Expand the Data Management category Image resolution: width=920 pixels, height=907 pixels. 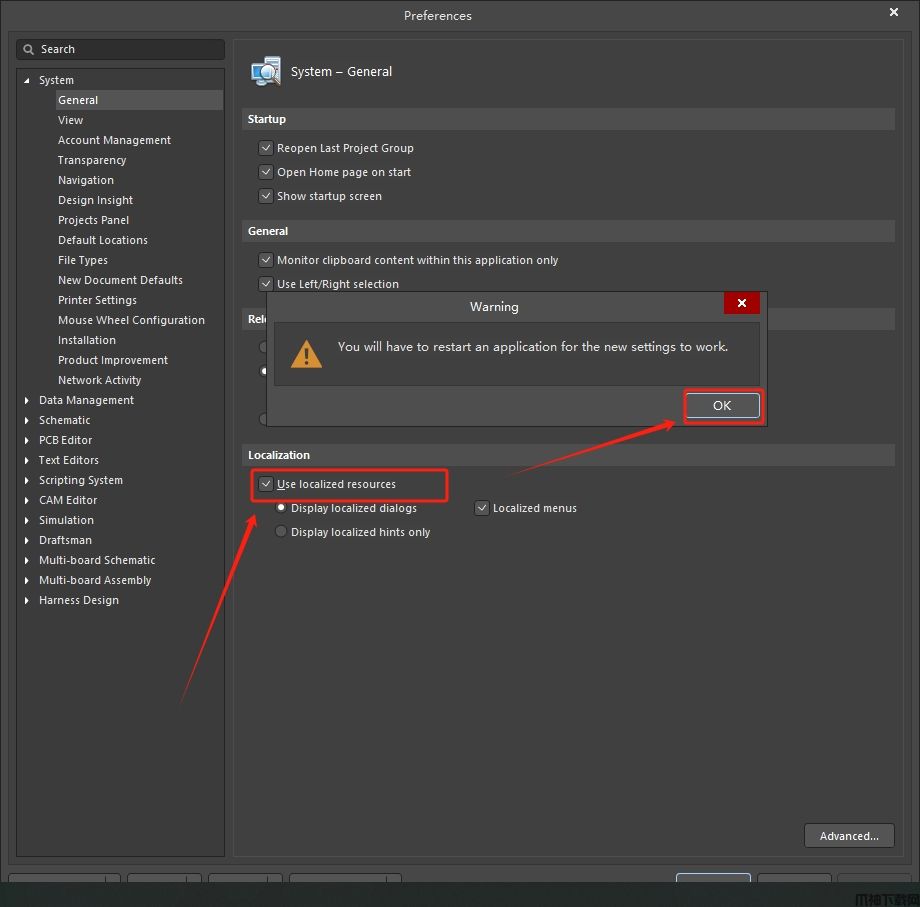[27, 400]
